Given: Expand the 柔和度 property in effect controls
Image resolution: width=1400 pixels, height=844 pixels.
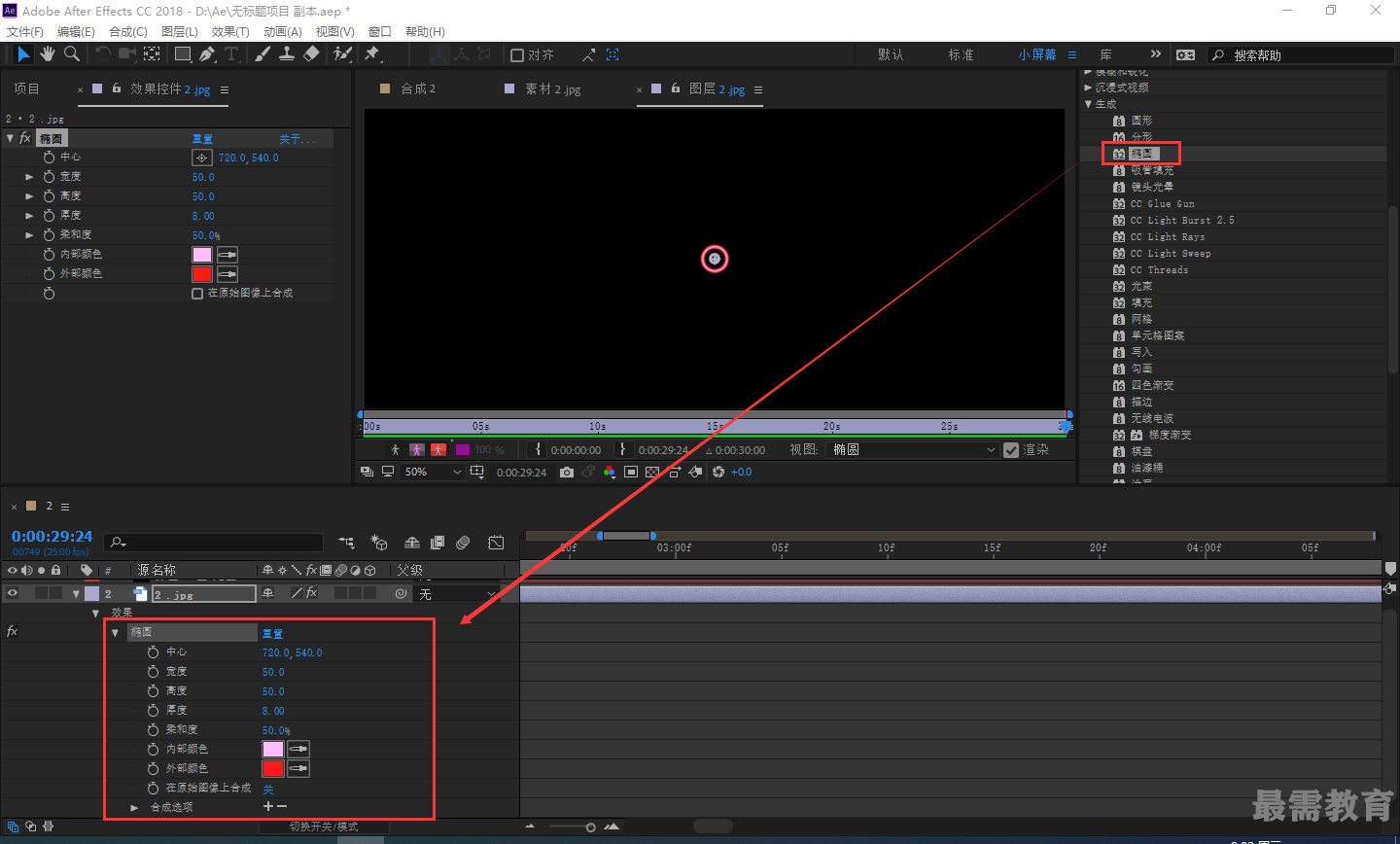Looking at the screenshot, I should pyautogui.click(x=29, y=235).
